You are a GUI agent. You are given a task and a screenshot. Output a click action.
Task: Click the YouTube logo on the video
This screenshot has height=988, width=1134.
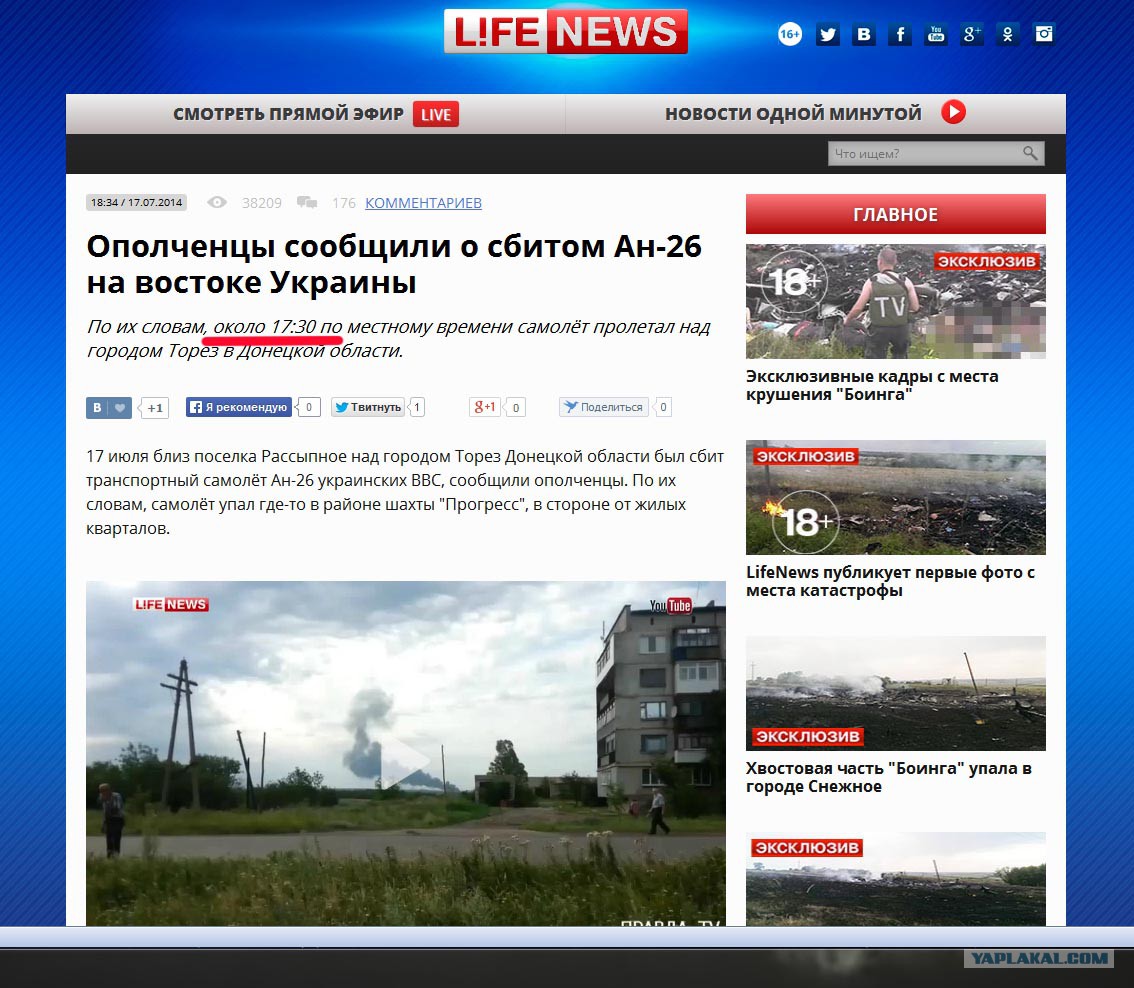pyautogui.click(x=670, y=605)
